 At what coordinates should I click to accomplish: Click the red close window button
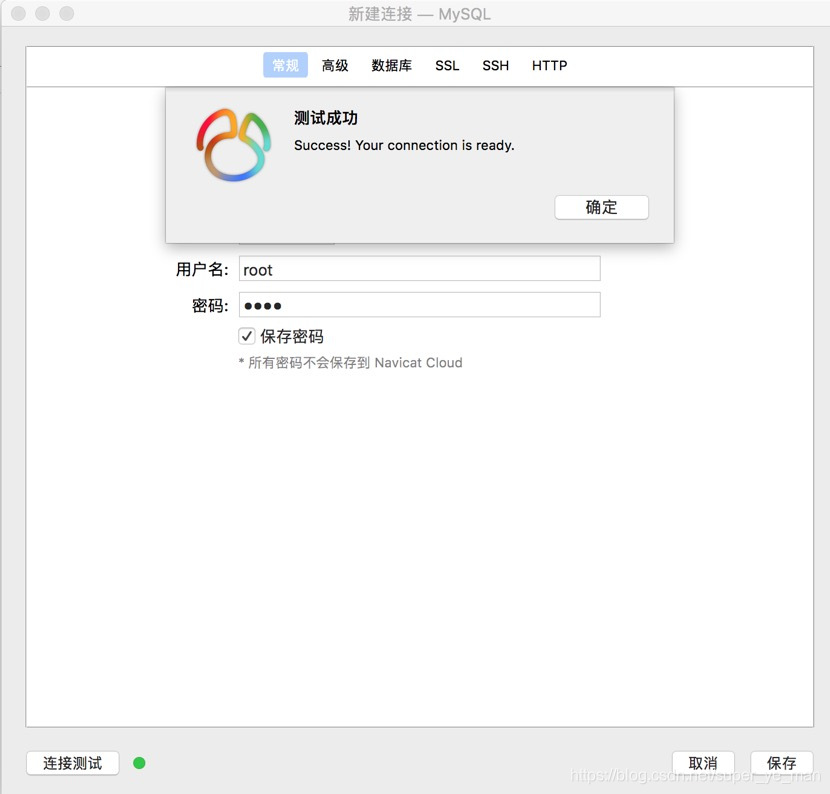pos(19,13)
